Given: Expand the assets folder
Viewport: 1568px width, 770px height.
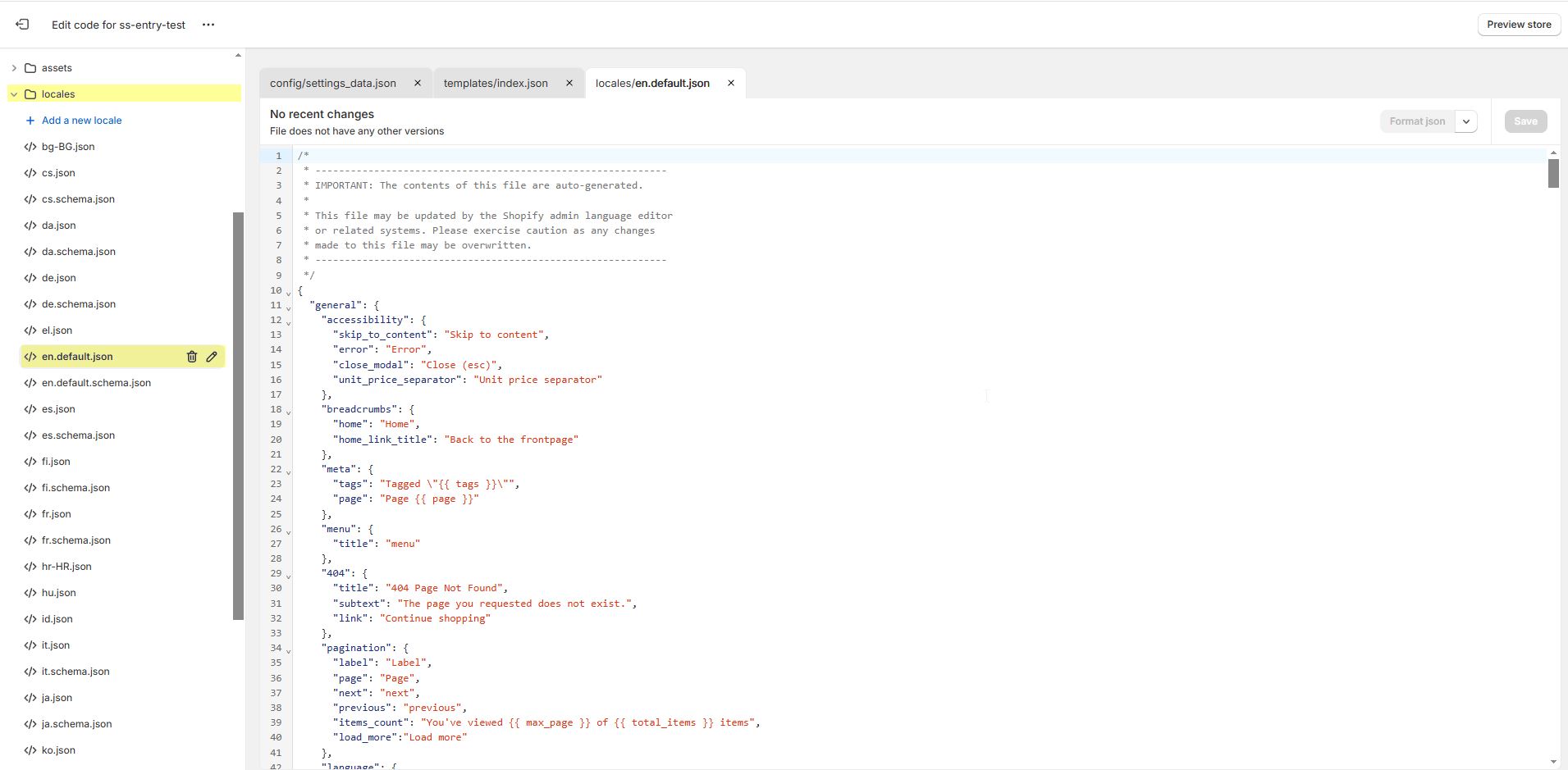Looking at the screenshot, I should (14, 68).
